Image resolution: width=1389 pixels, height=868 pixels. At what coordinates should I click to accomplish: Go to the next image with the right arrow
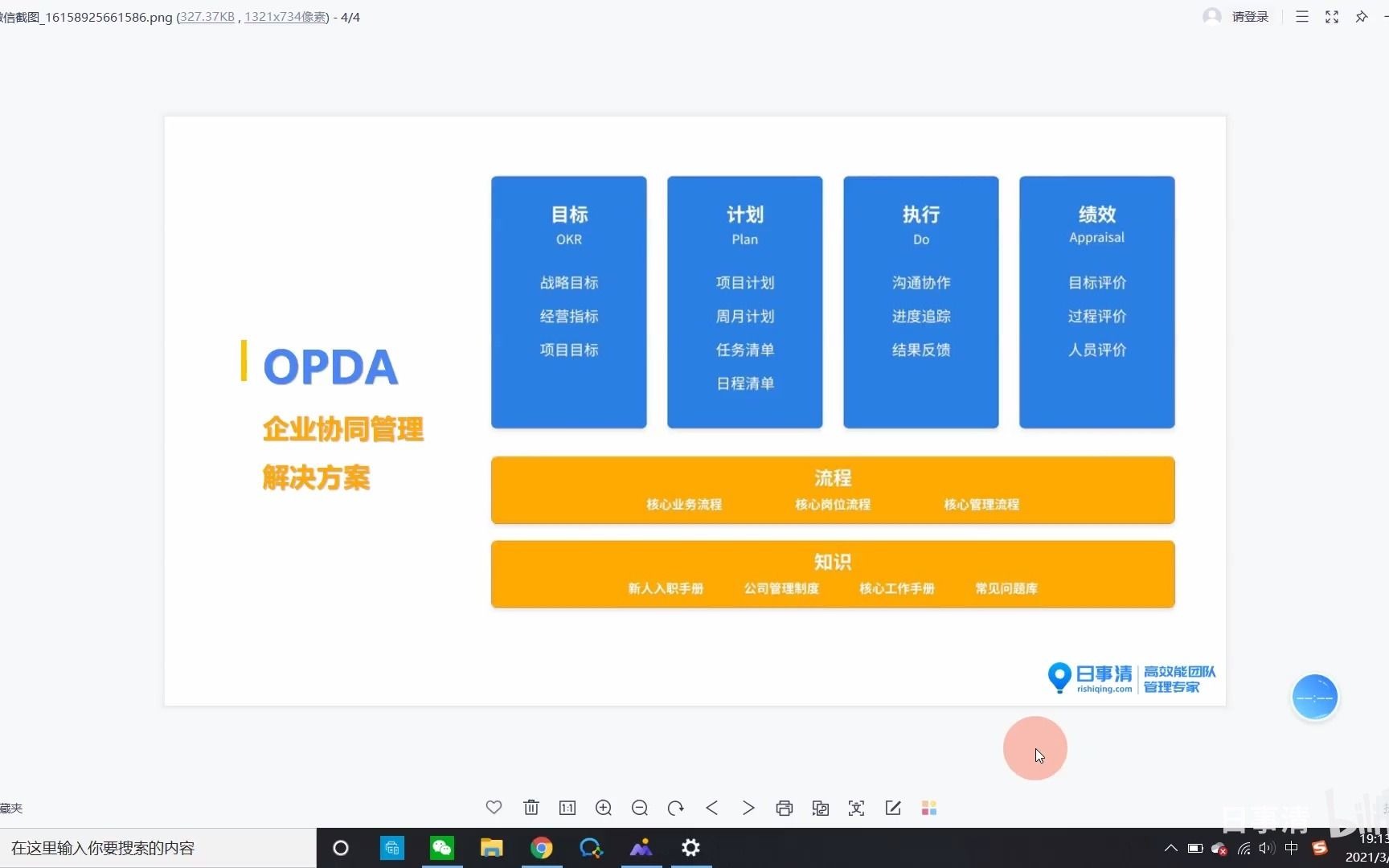(x=748, y=808)
